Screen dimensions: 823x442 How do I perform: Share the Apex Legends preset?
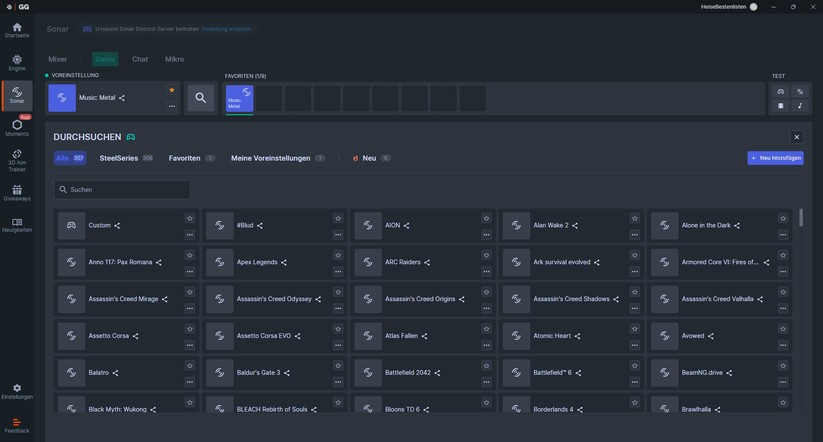tap(284, 263)
